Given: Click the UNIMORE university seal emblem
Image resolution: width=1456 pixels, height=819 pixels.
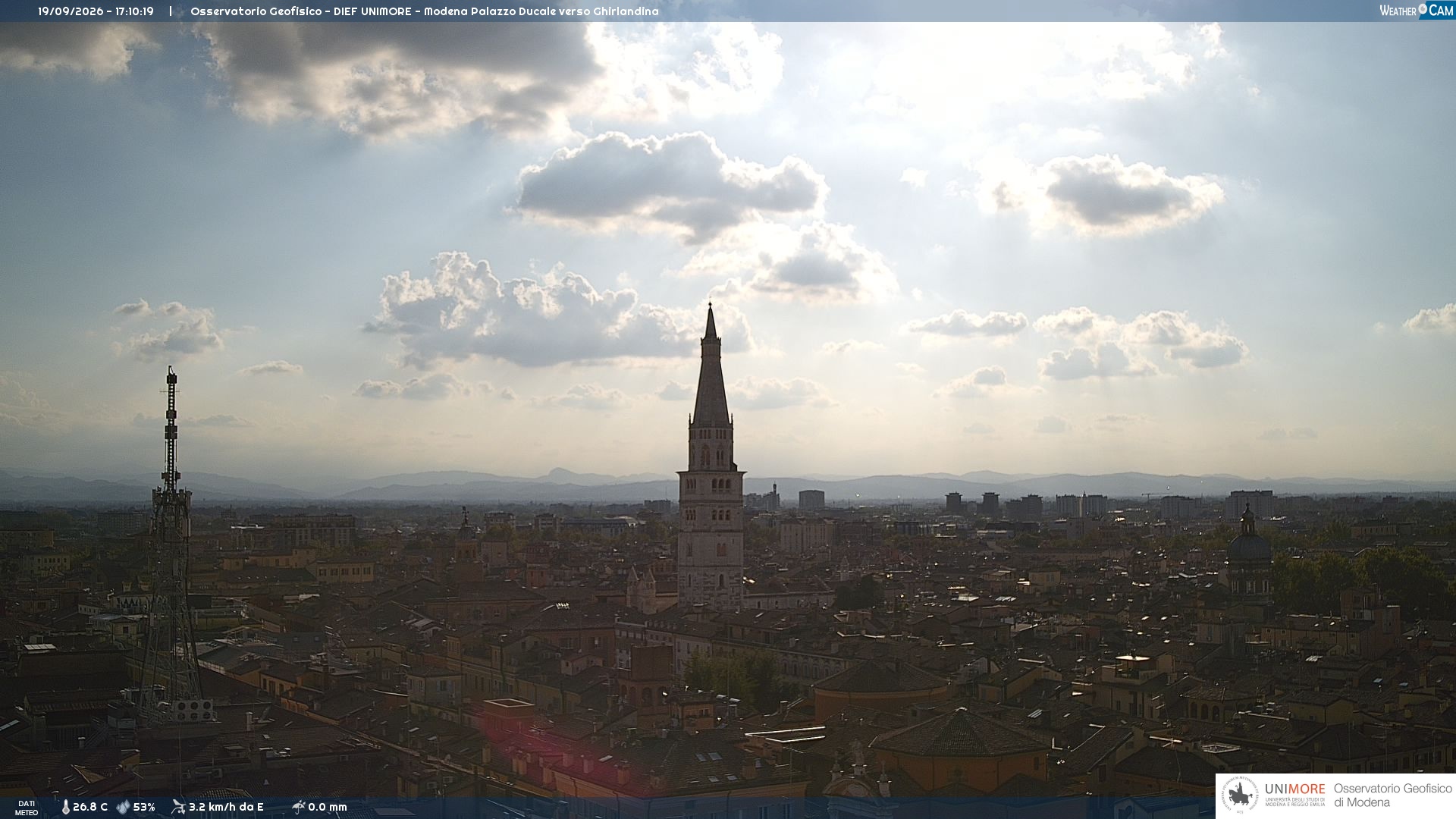Looking at the screenshot, I should (1240, 795).
